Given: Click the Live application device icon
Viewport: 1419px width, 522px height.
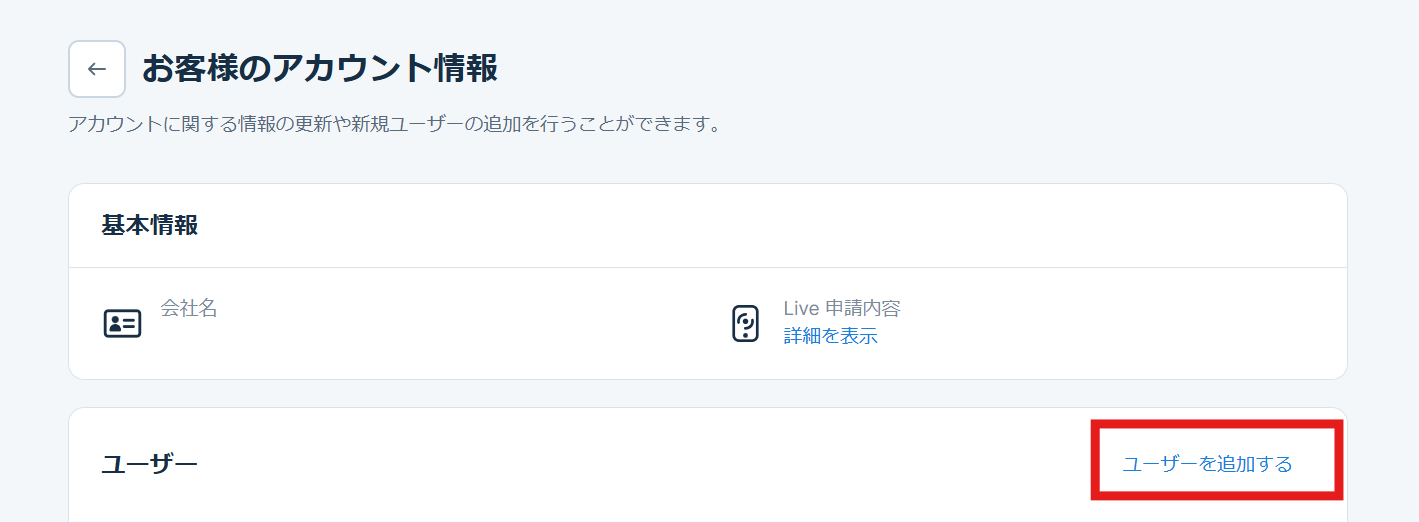Looking at the screenshot, I should coord(746,324).
